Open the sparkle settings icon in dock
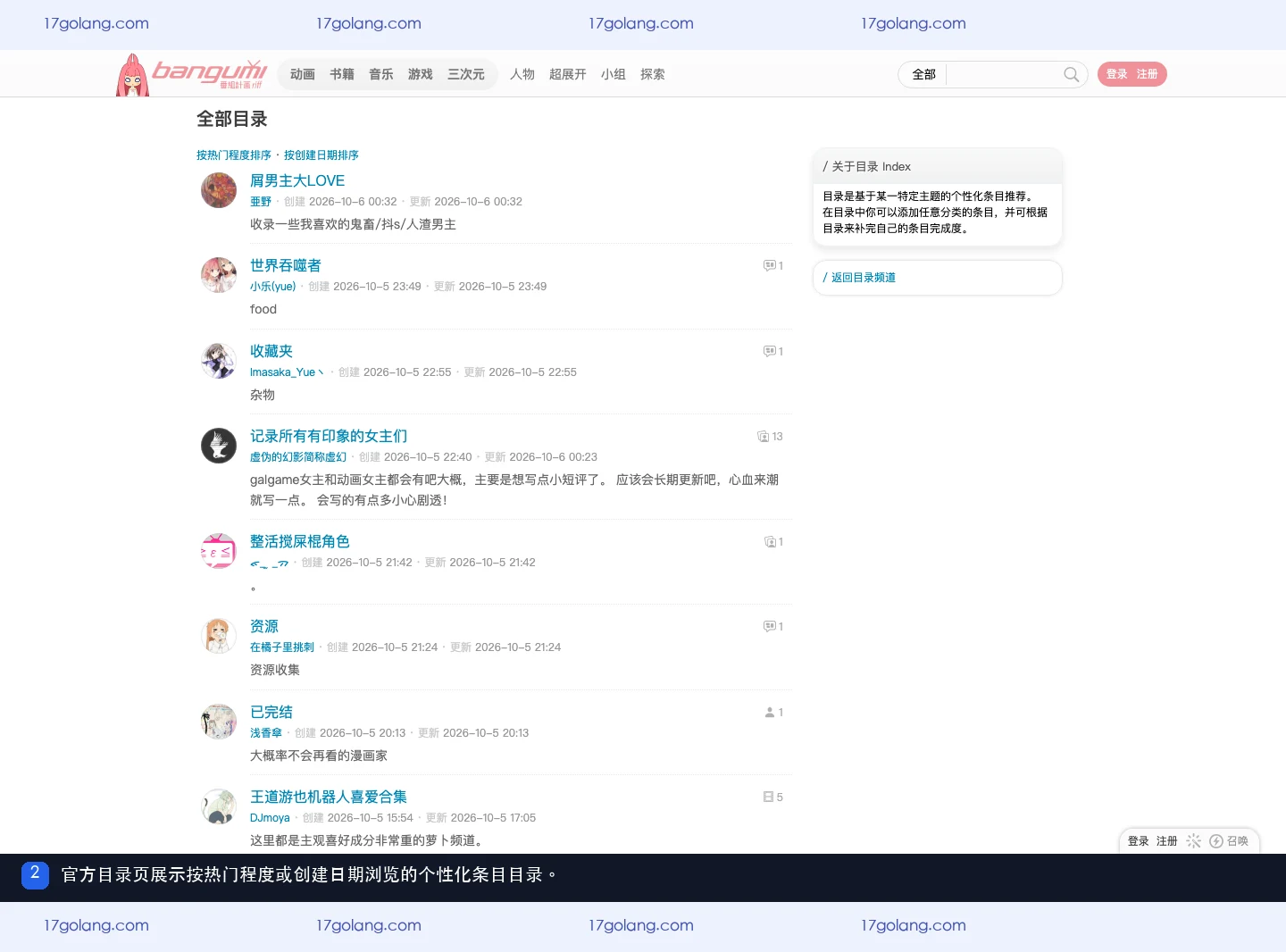The height and width of the screenshot is (952, 1286). (1193, 841)
